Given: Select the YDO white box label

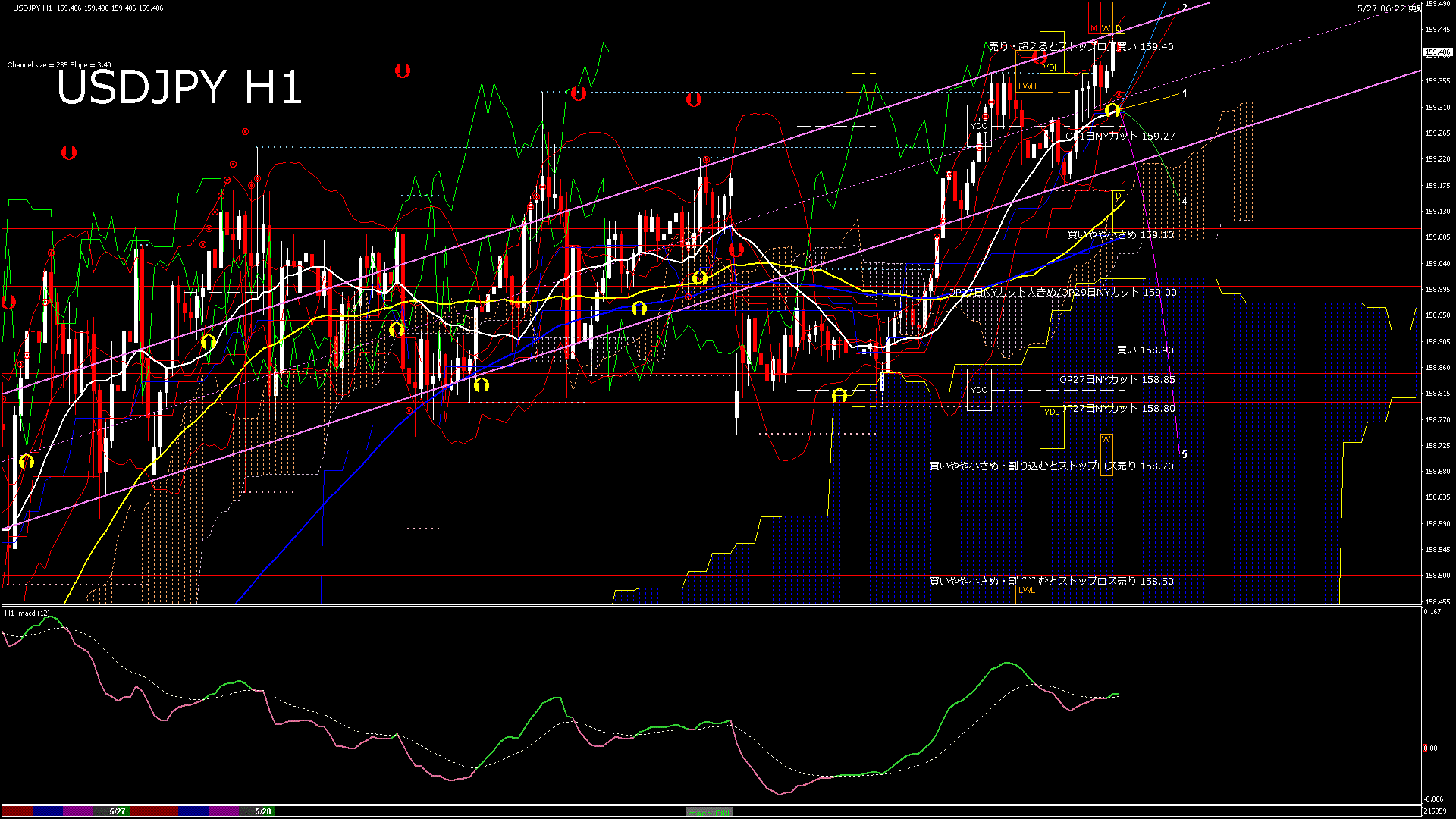Looking at the screenshot, I should click(x=979, y=390).
